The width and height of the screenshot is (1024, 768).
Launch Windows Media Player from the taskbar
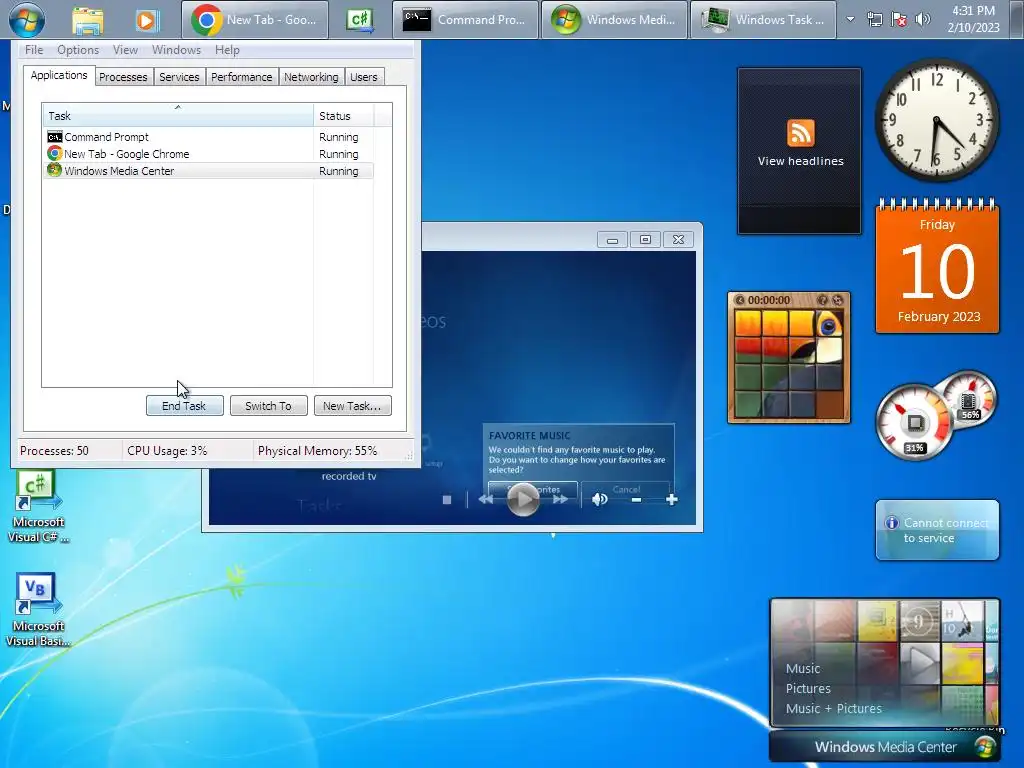[148, 20]
